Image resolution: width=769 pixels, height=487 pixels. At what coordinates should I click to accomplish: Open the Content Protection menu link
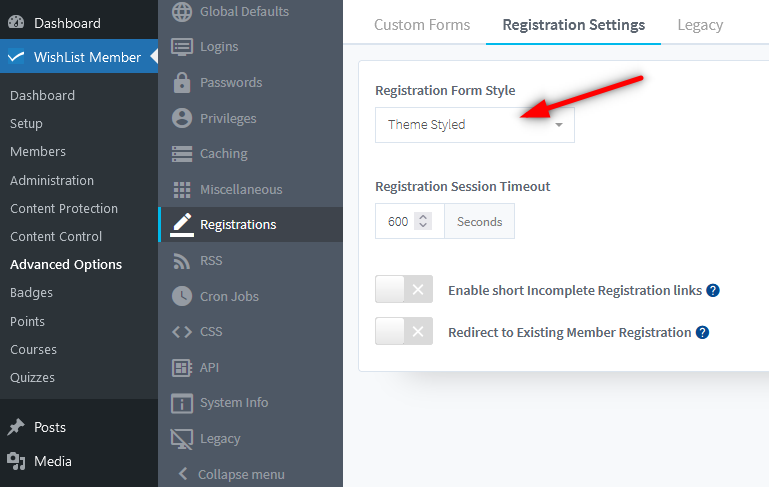[x=64, y=209]
